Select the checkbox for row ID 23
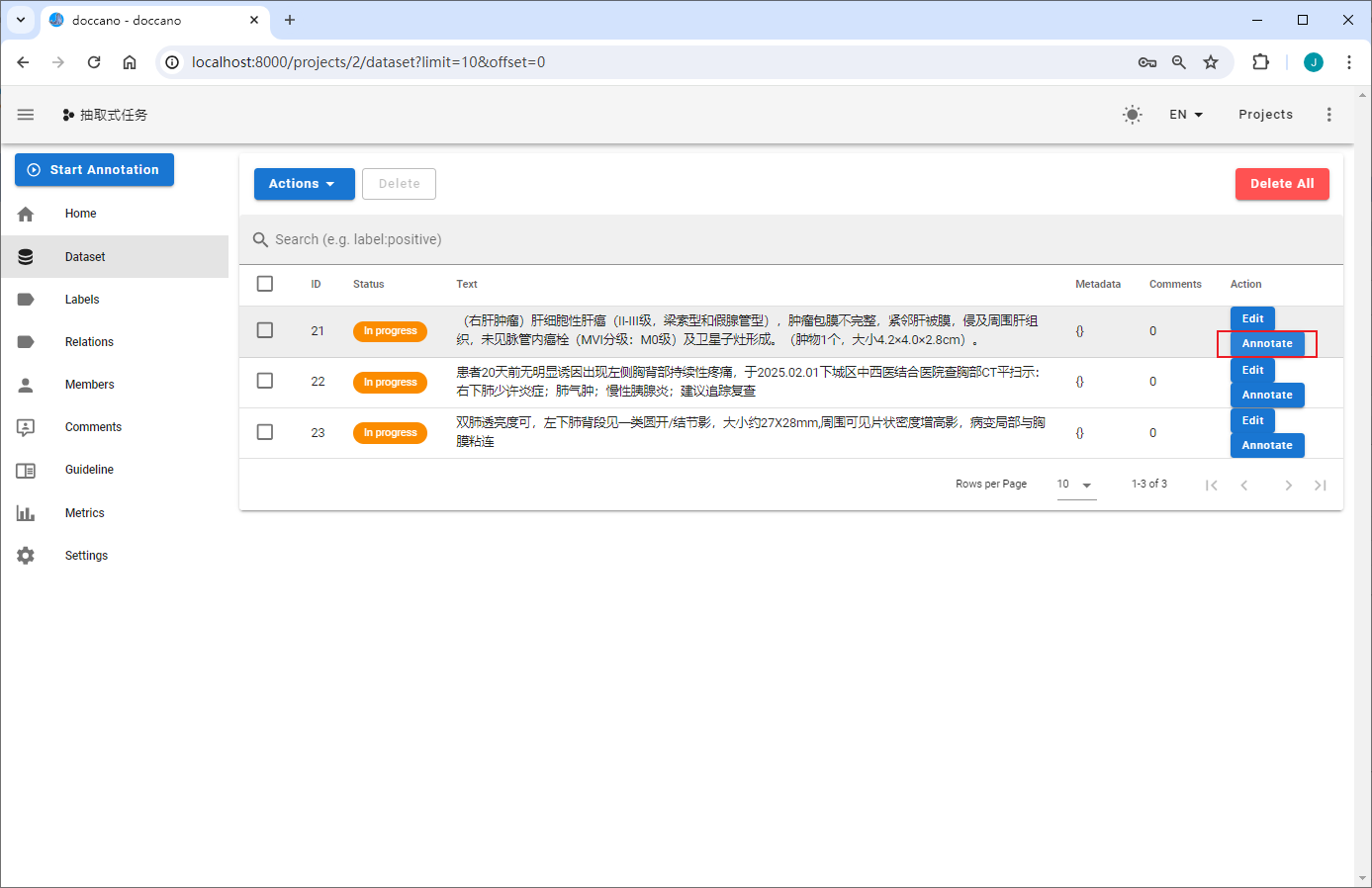 click(265, 432)
